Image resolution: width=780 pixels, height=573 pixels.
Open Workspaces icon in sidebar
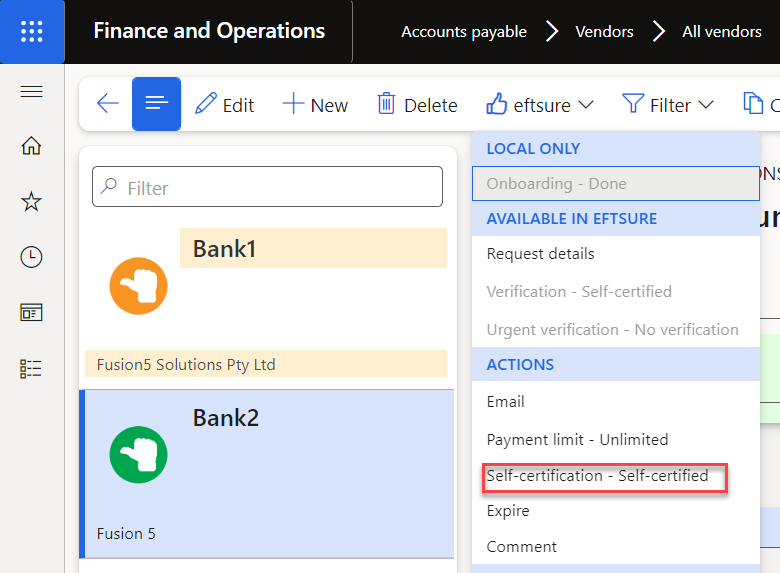31,312
